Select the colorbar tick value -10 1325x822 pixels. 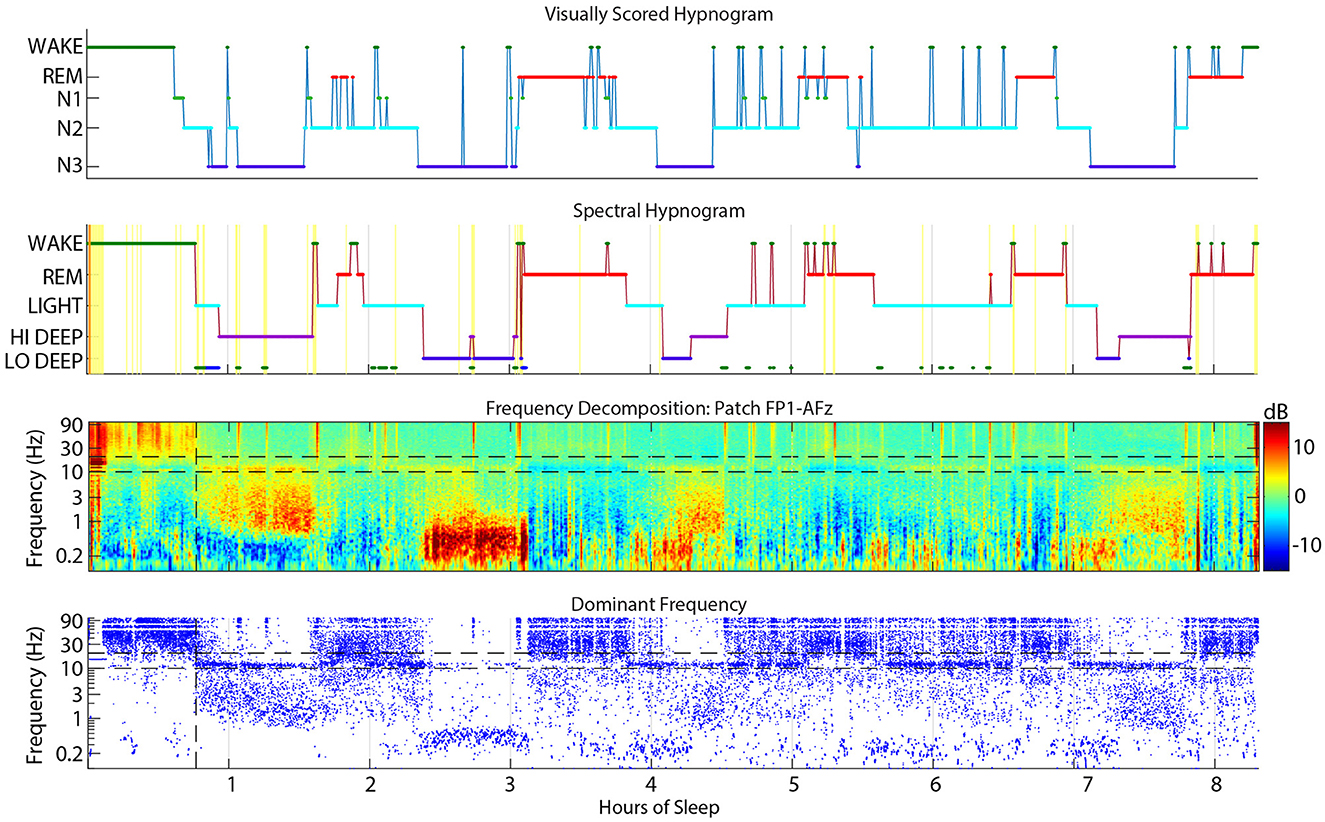click(x=1306, y=547)
